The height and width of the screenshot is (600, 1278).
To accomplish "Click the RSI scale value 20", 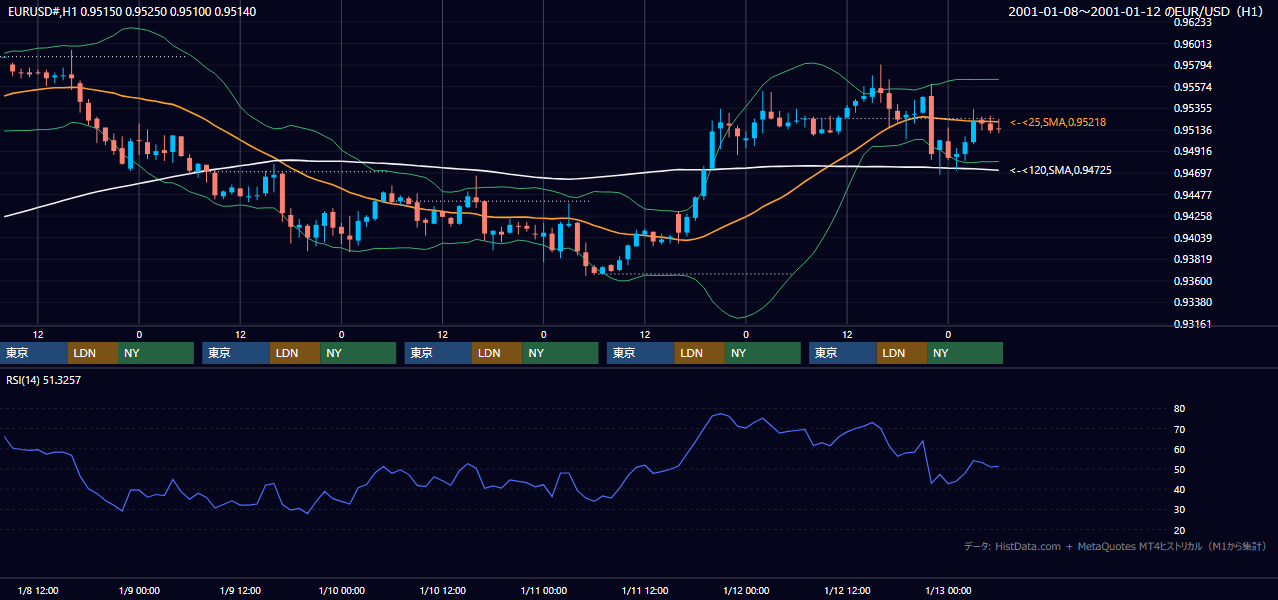I will click(1180, 530).
